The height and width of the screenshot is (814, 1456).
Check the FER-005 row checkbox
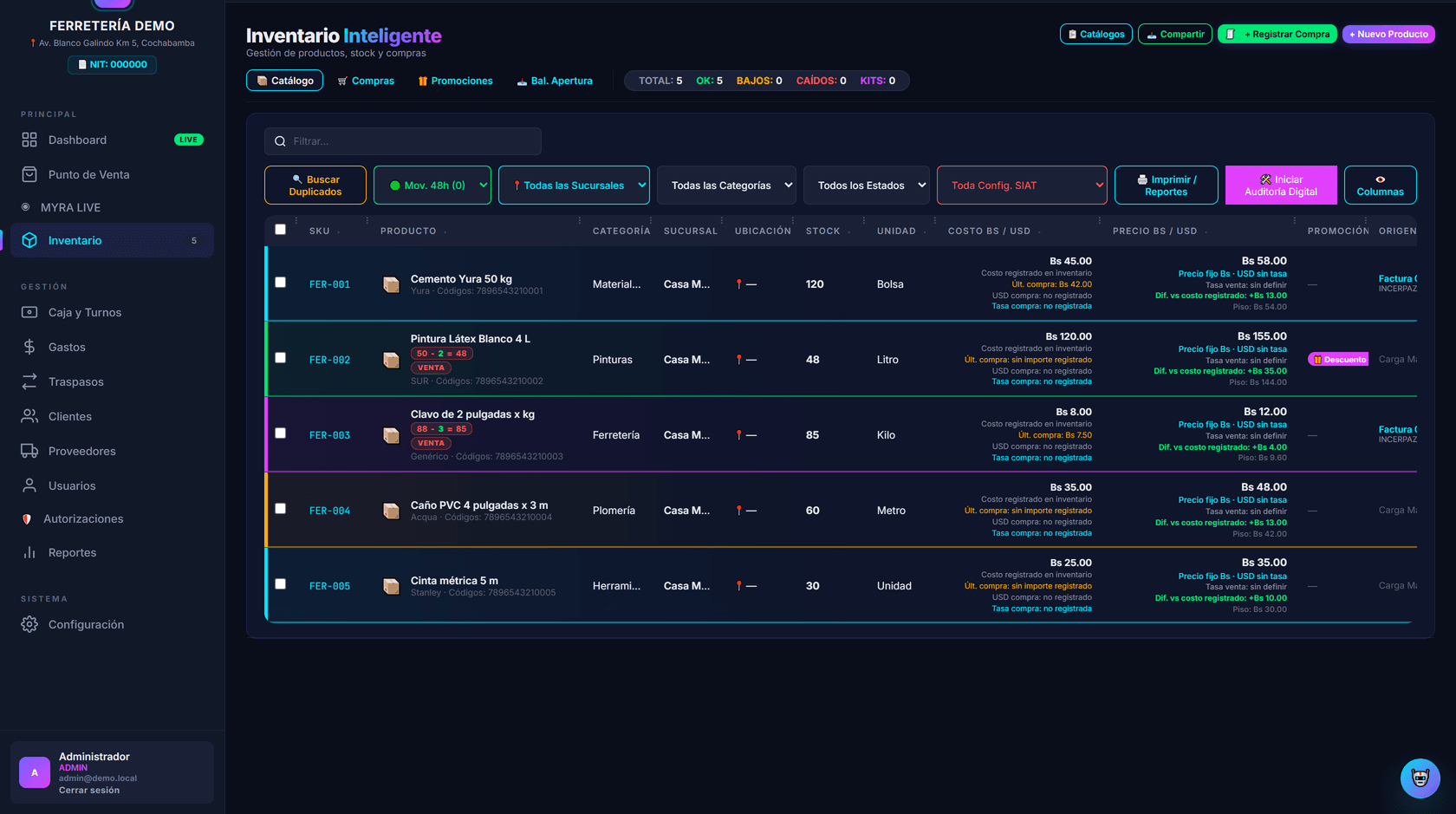point(280,584)
